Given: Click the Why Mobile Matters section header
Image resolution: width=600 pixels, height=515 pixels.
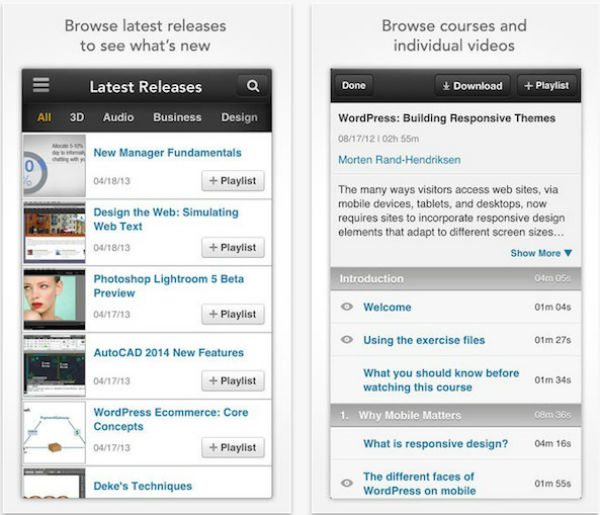Looking at the screenshot, I should tap(456, 415).
